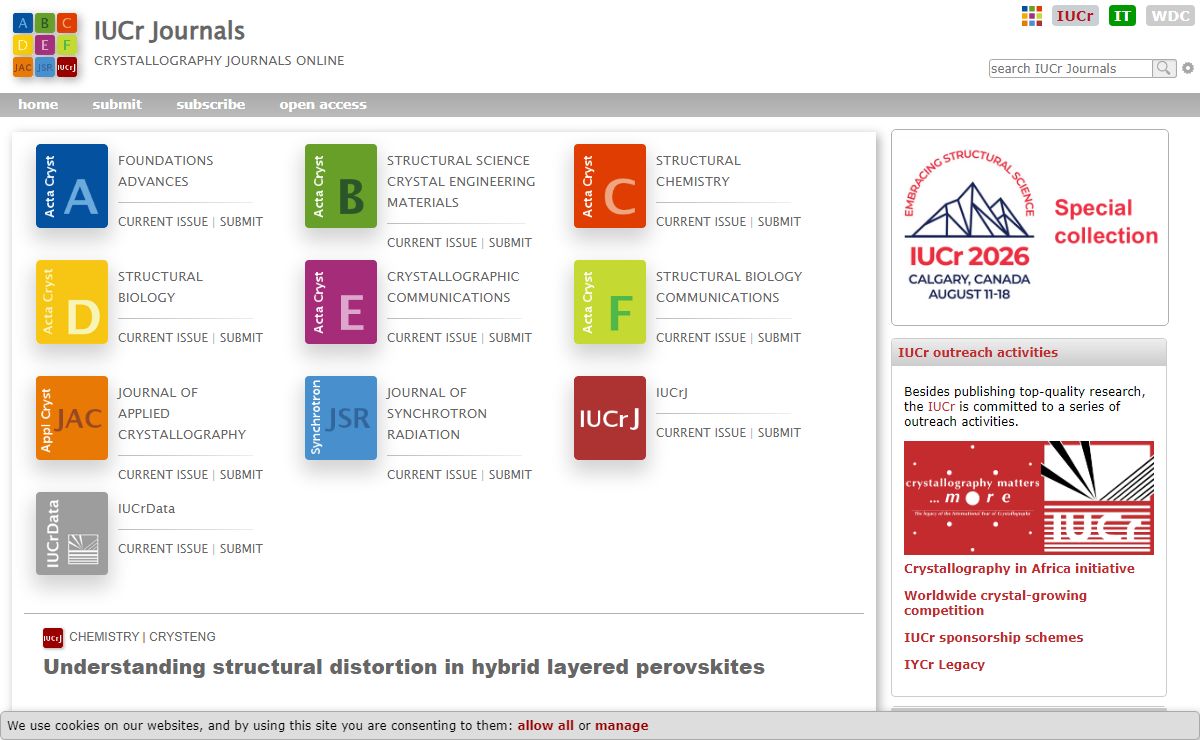Image resolution: width=1200 pixels, height=740 pixels.
Task: Click SUBMIT for Structural Chemistry
Action: (x=779, y=222)
